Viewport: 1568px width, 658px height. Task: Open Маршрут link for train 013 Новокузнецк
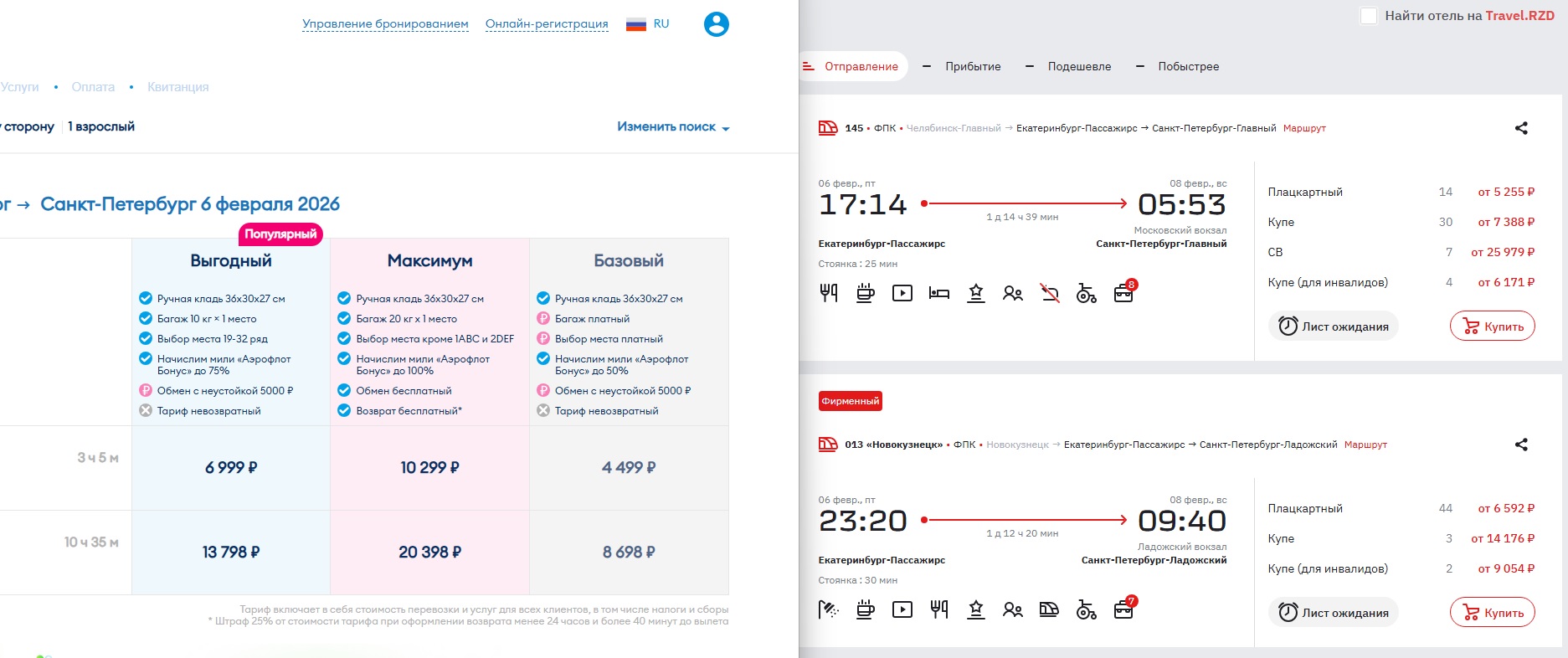click(1365, 445)
